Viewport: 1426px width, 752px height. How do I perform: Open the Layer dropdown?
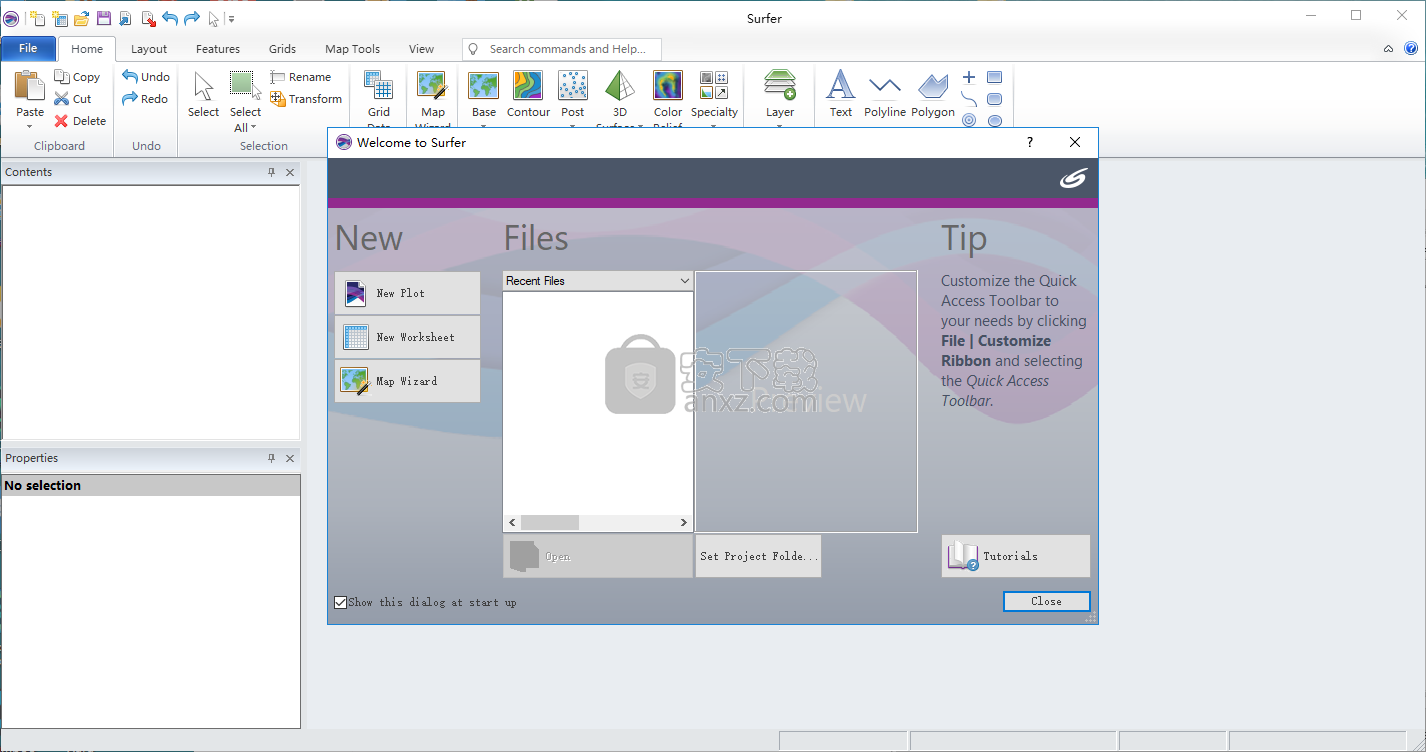[780, 126]
